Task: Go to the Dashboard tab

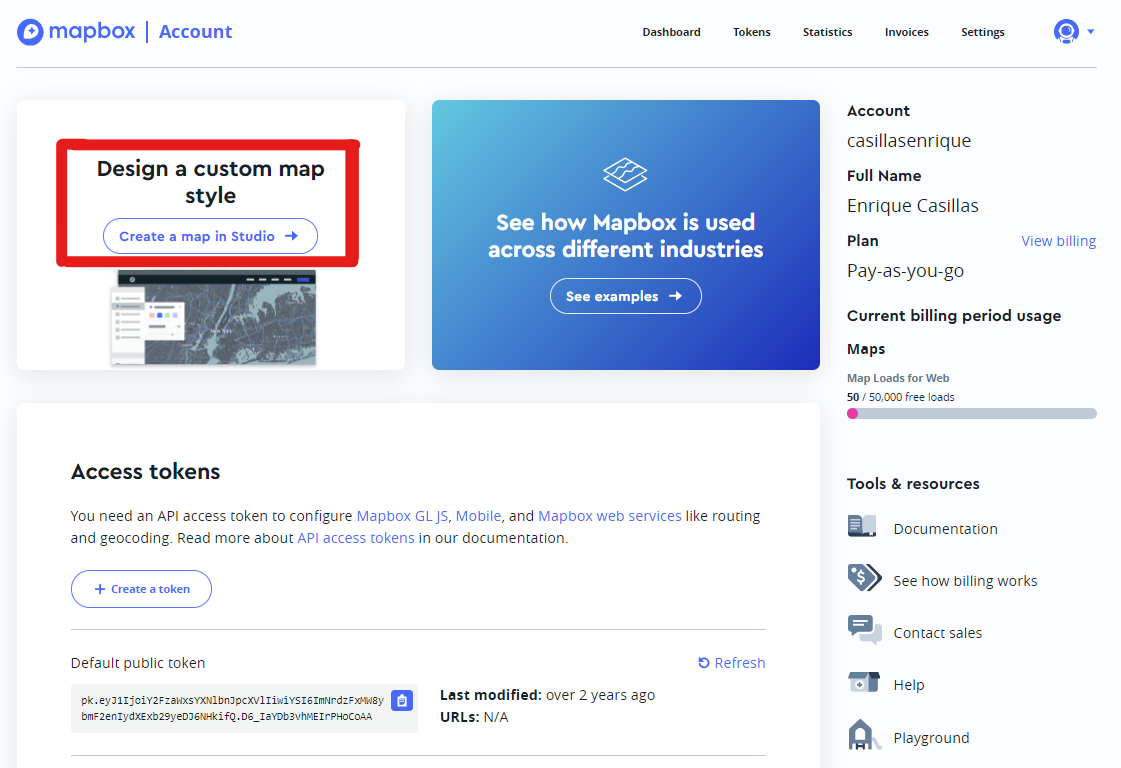Action: pyautogui.click(x=671, y=32)
